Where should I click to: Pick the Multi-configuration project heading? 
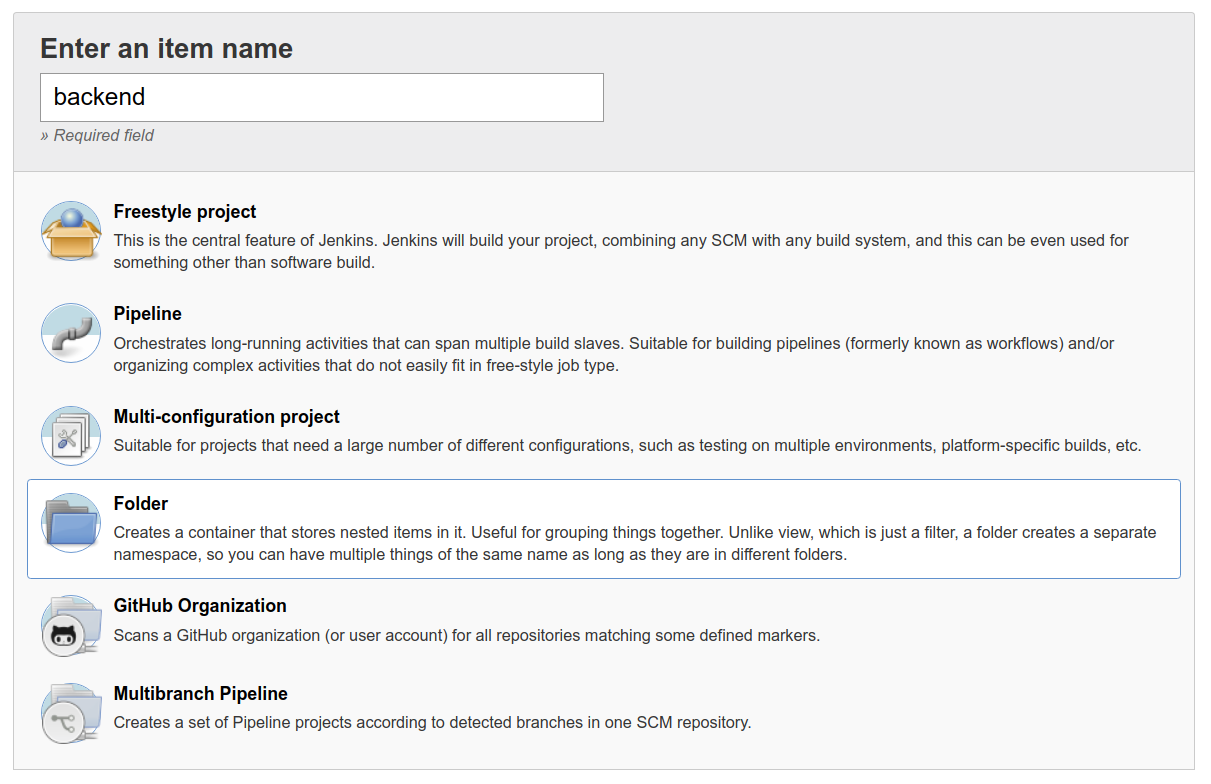tap(227, 417)
